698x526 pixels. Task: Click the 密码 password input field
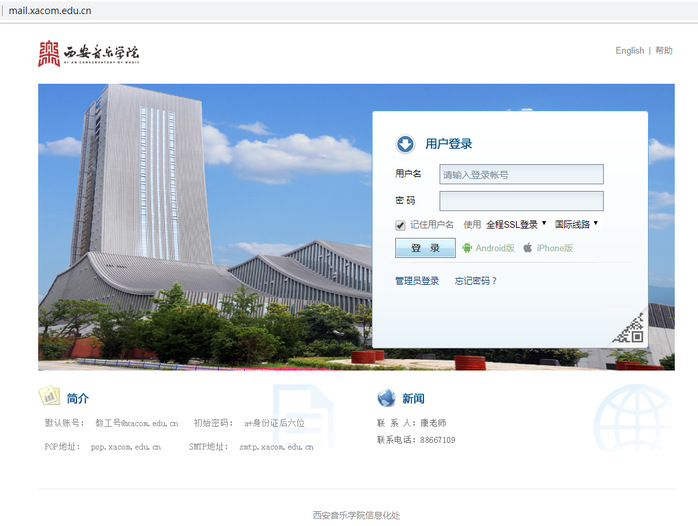pyautogui.click(x=521, y=201)
